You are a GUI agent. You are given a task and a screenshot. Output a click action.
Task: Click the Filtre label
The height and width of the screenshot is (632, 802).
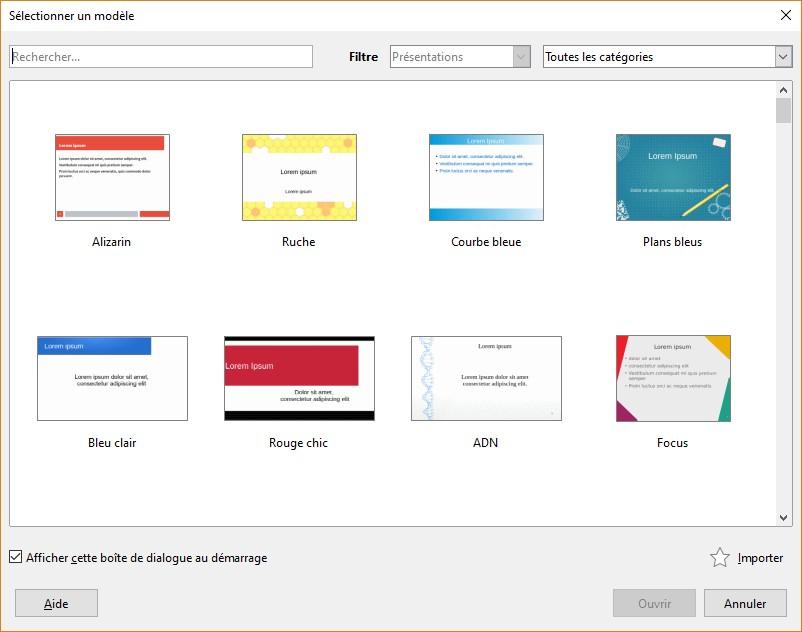(364, 57)
